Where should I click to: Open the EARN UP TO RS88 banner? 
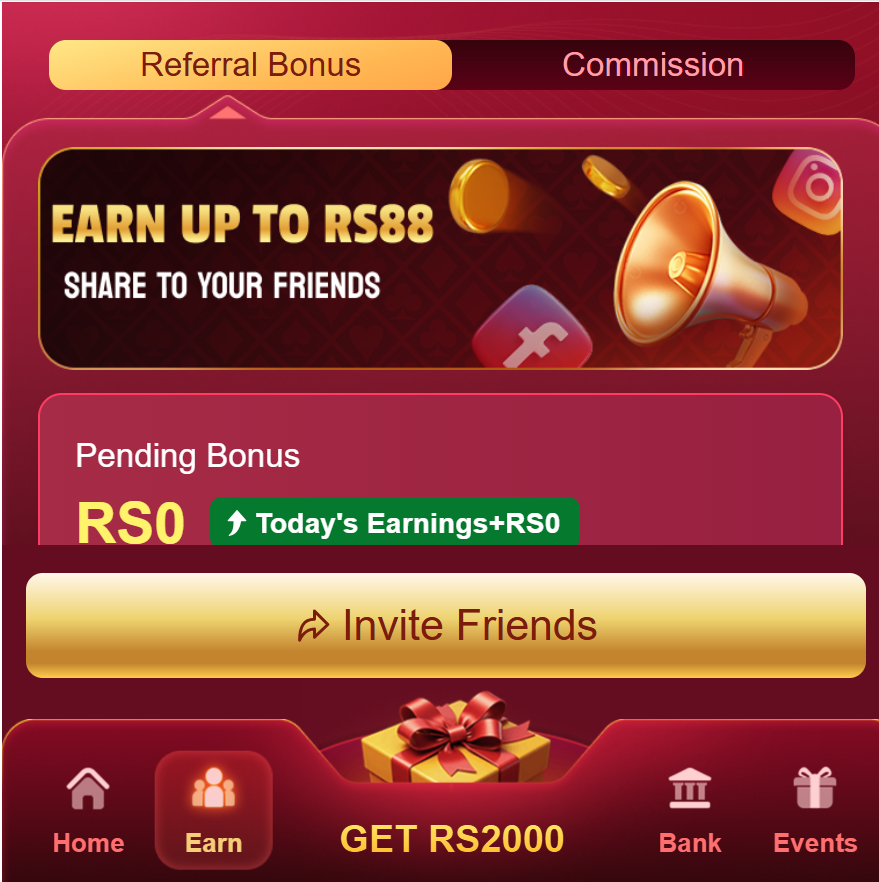440,258
